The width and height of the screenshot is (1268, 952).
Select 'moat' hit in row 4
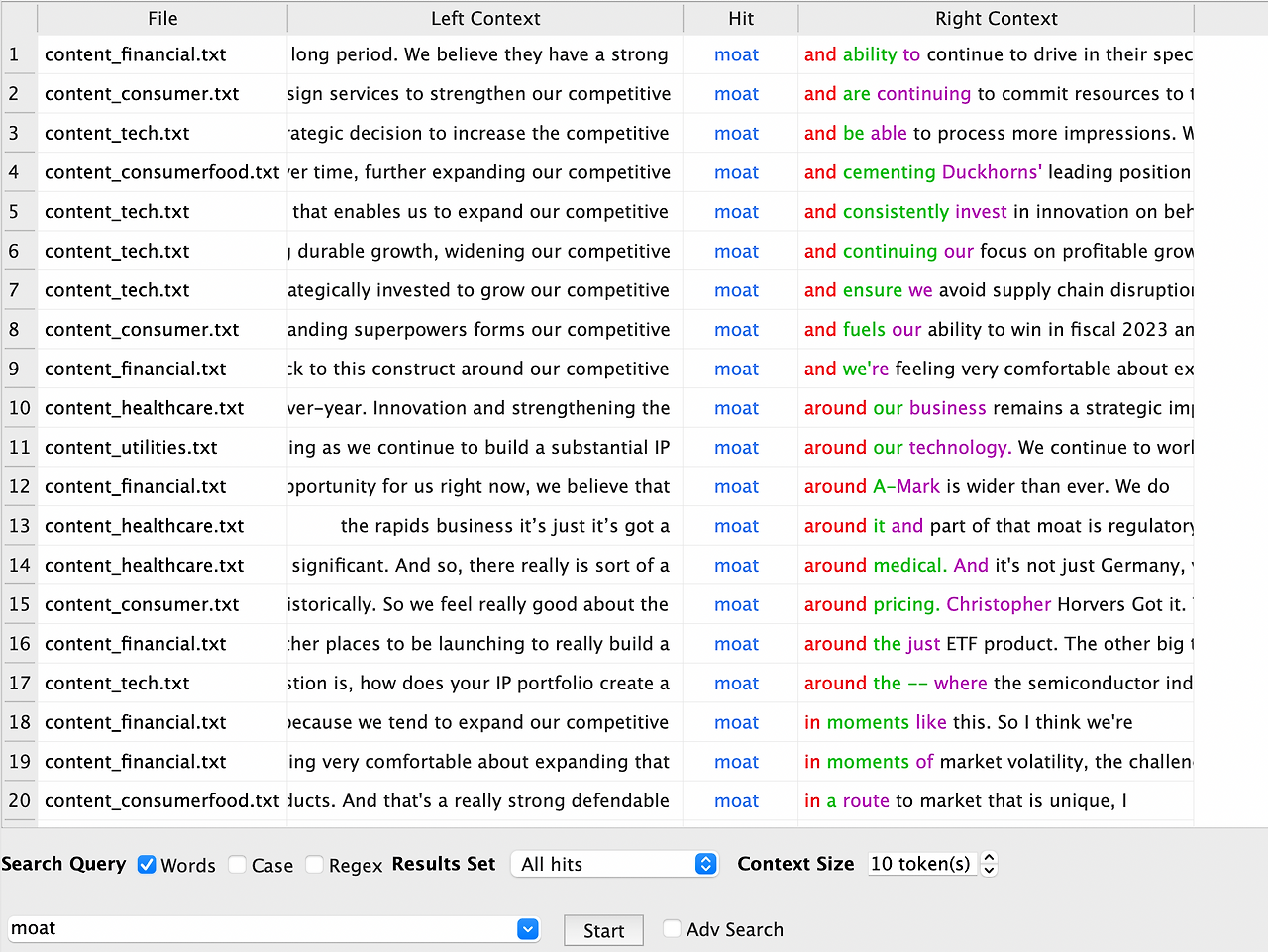[737, 173]
